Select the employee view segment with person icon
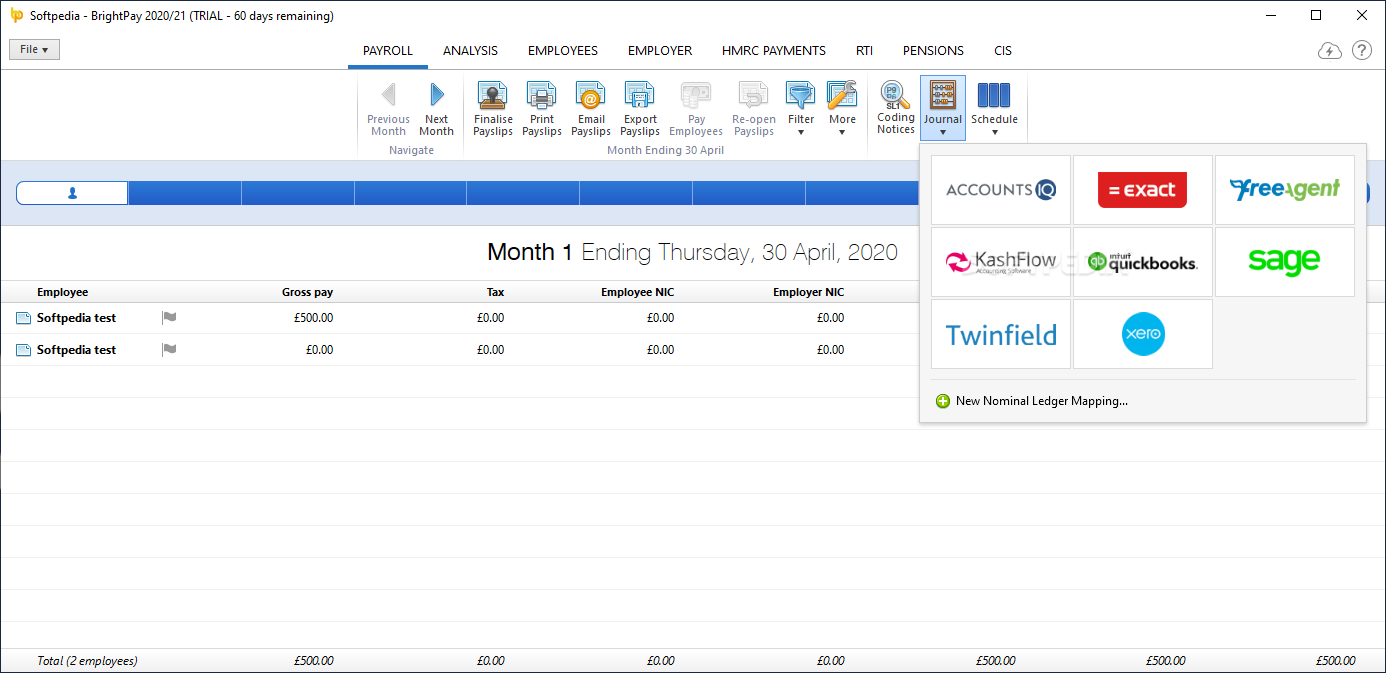The height and width of the screenshot is (673, 1386). coord(72,193)
